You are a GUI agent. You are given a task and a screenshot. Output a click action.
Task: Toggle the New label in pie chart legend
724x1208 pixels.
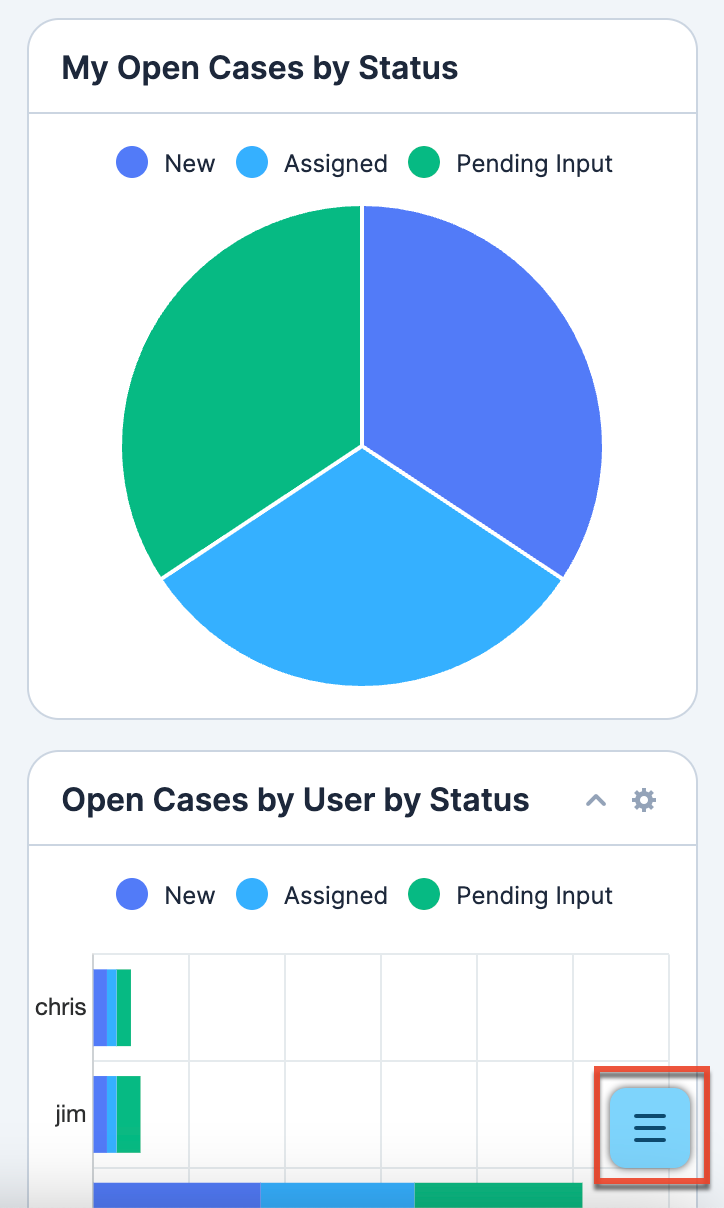click(x=190, y=163)
